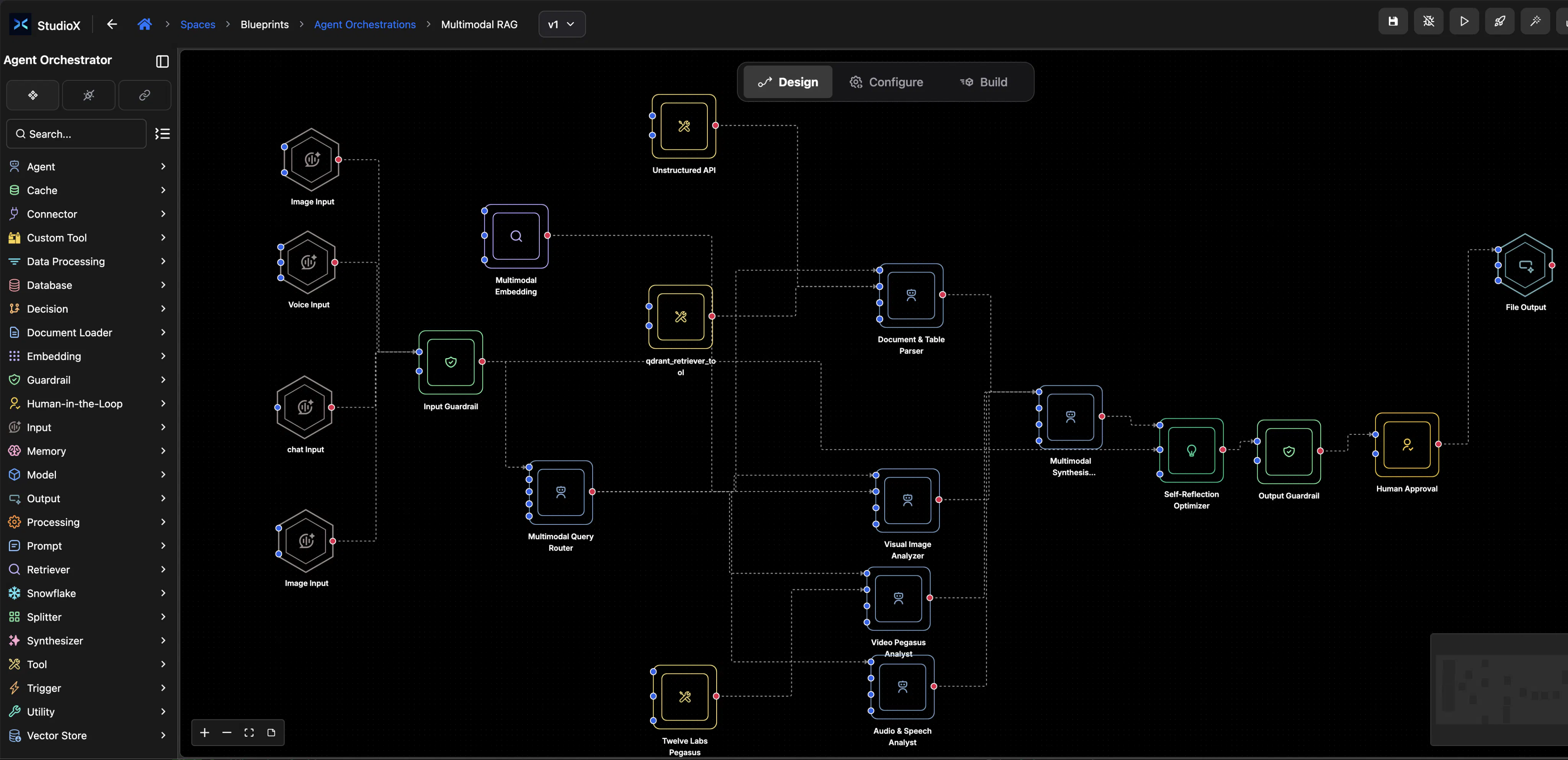This screenshot has height=760, width=1568.
Task: Expand the Custom Tool category
Action: click(88, 237)
